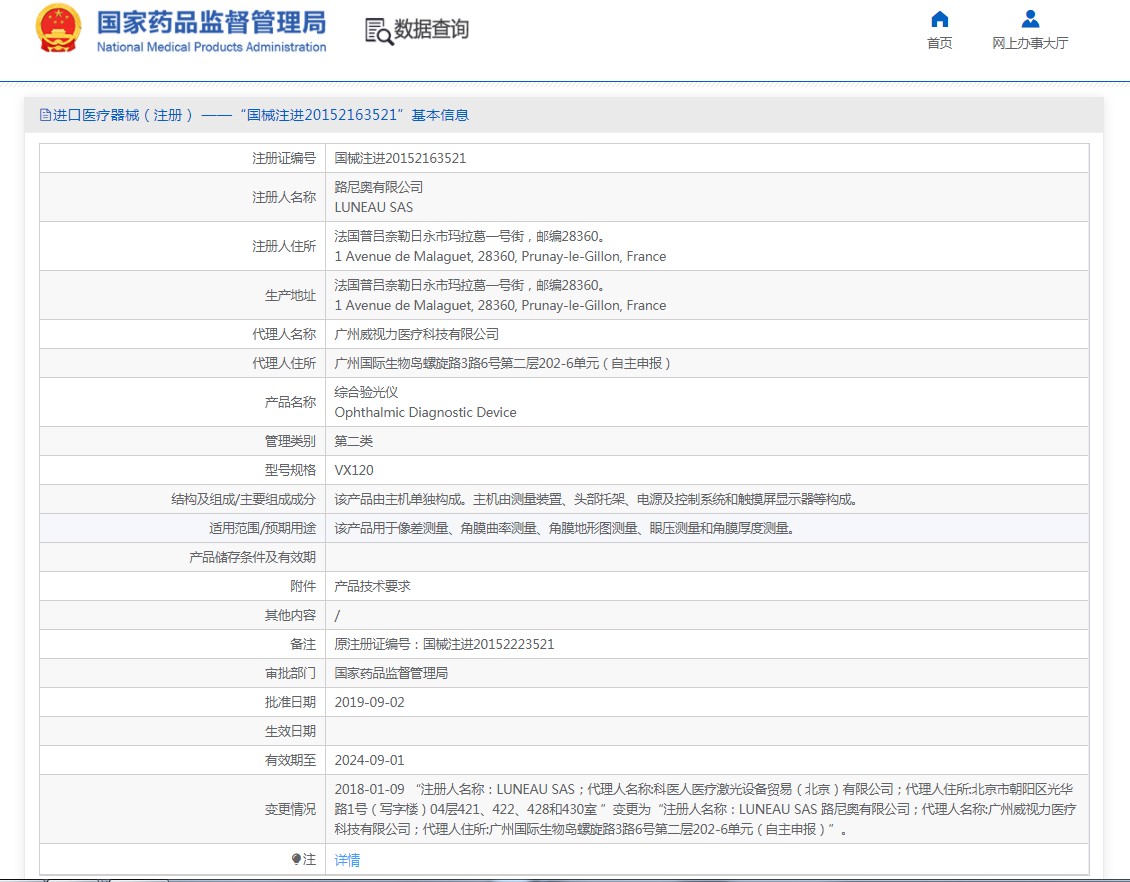Click the 管理类别 row label

(290, 441)
